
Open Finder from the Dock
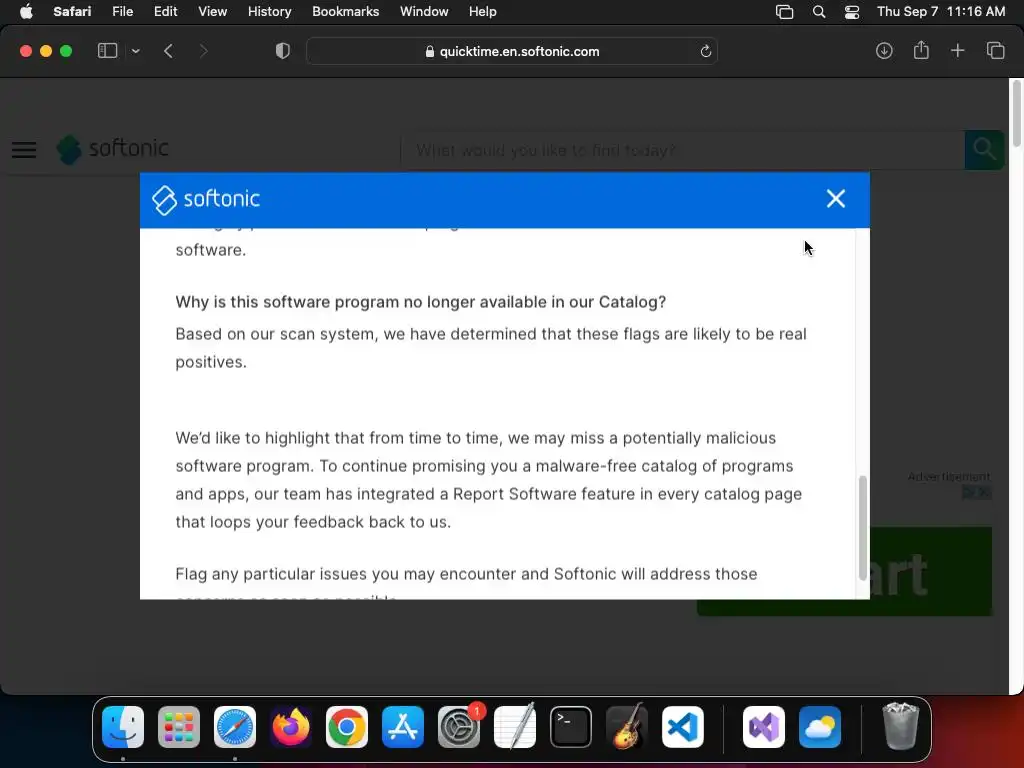tap(123, 727)
